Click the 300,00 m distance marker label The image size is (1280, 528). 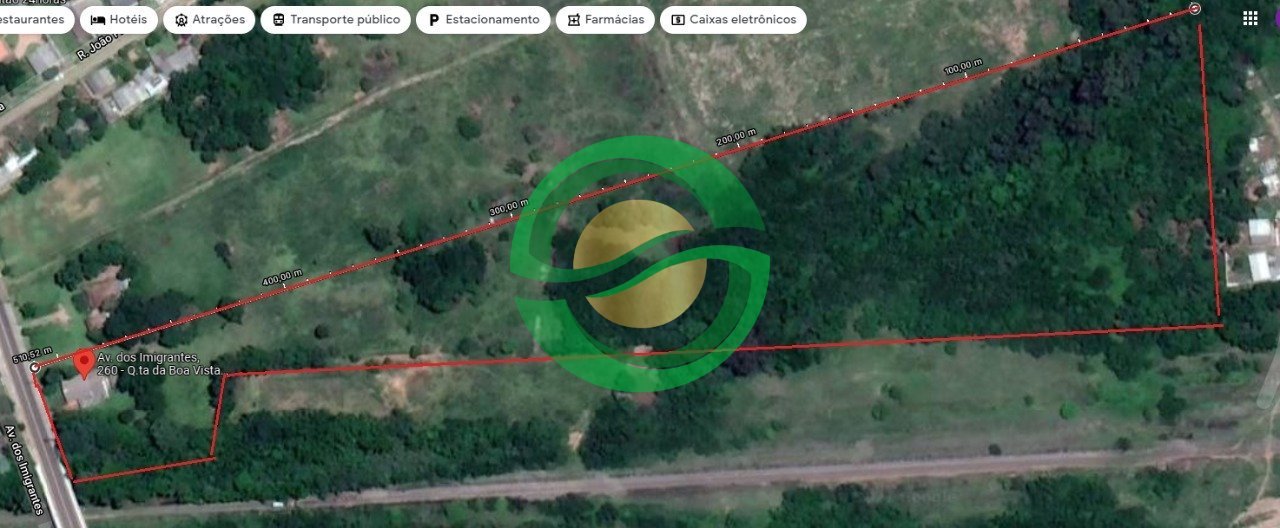pyautogui.click(x=508, y=208)
